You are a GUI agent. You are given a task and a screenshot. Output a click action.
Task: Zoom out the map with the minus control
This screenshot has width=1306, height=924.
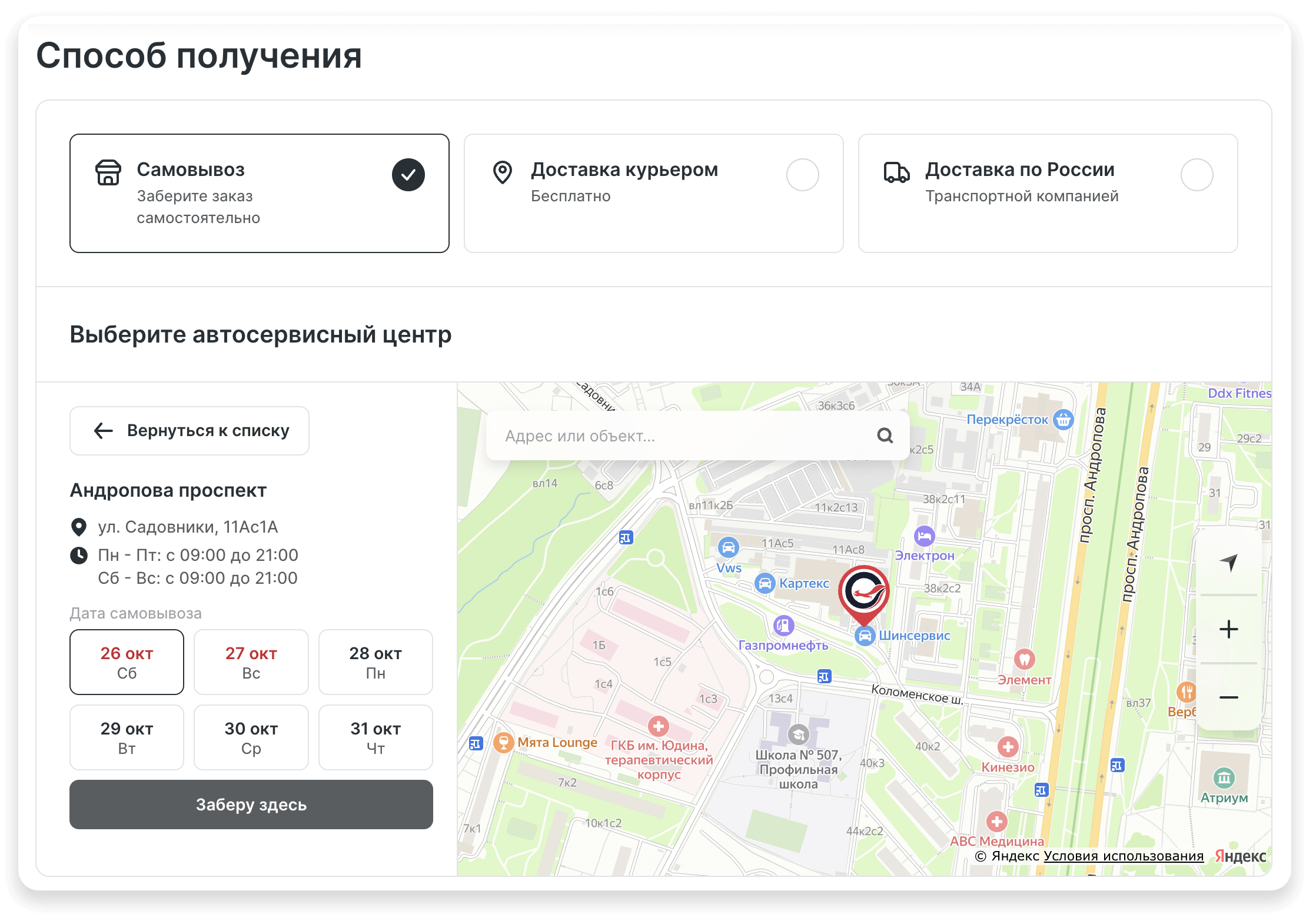1229,697
